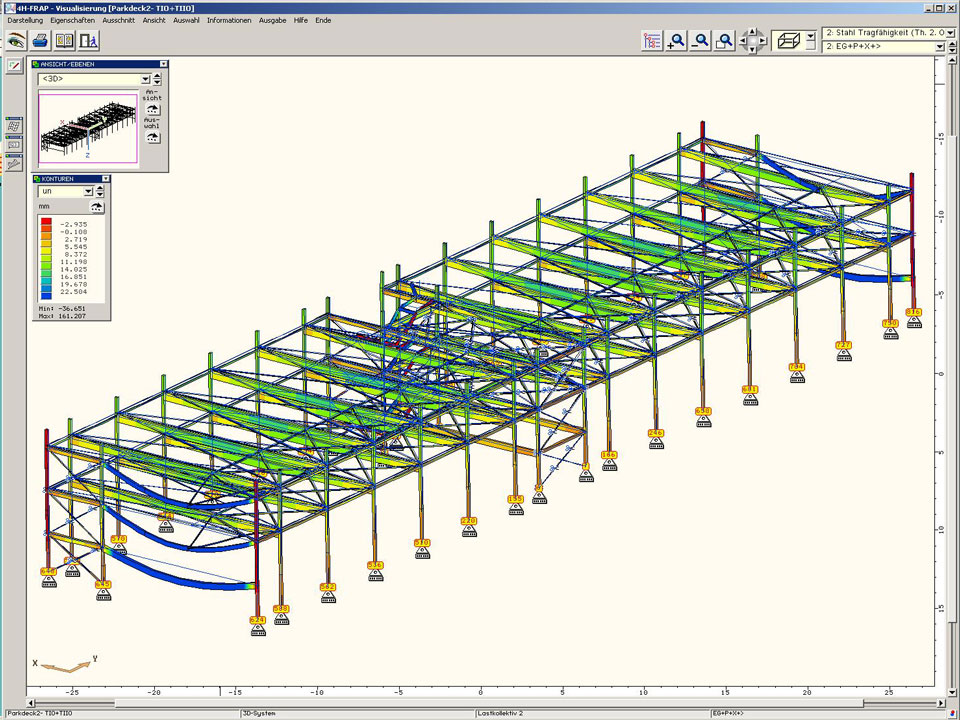Collapse the KONTUREN panel via title arrow
This screenshot has width=960, height=720.
106,178
